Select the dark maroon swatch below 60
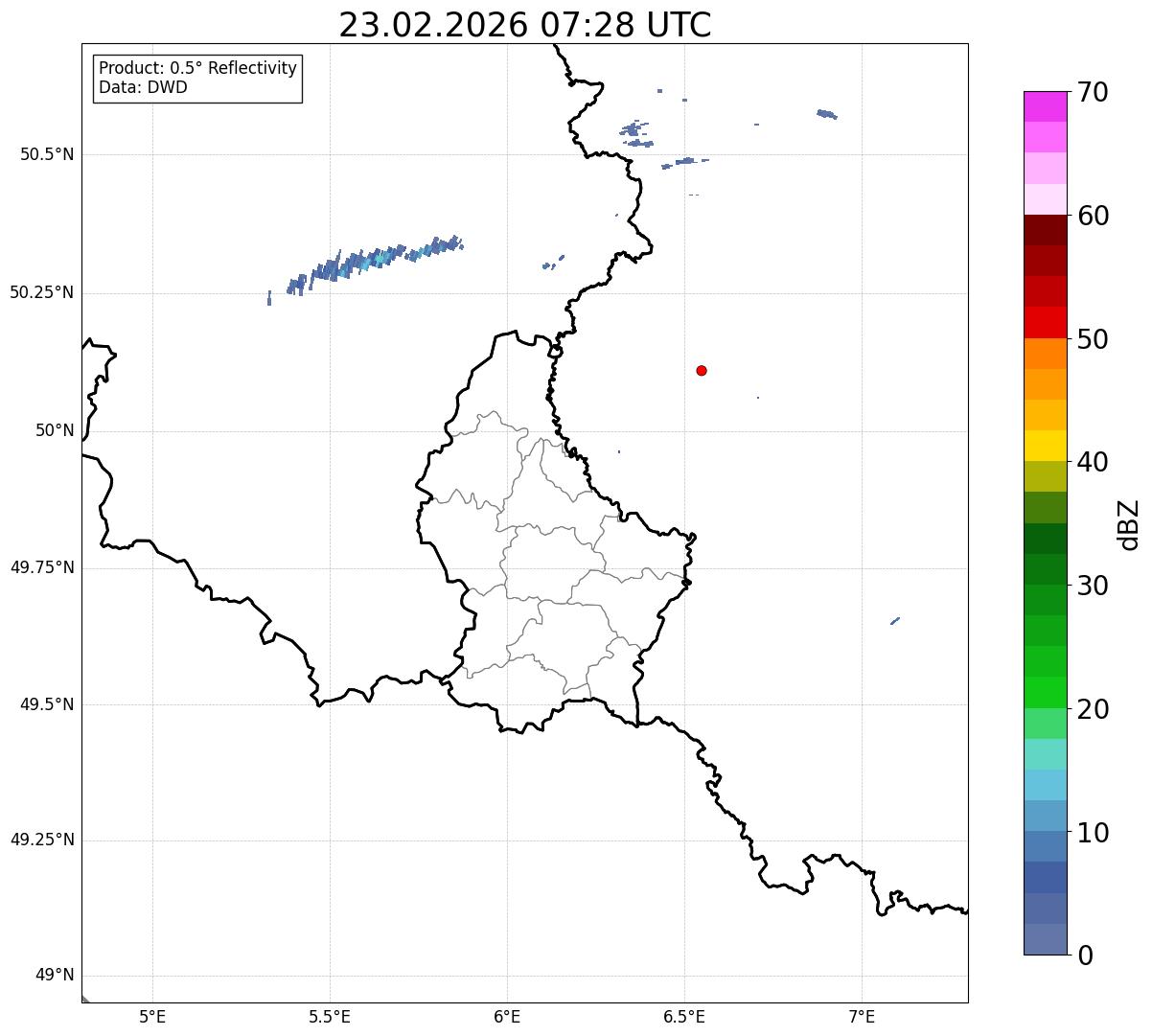 (x=1045, y=230)
